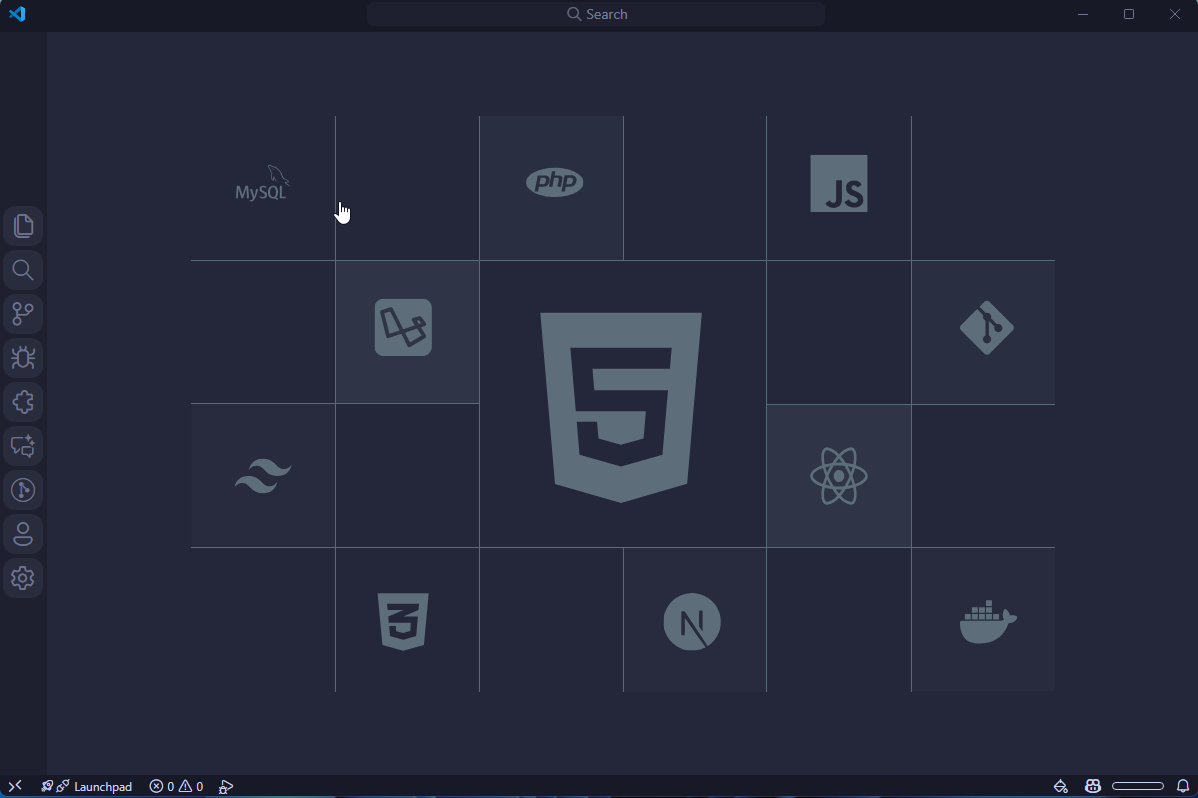This screenshot has height=798, width=1198.
Task: Click the remote connection indicator in status bar
Action: [14, 786]
